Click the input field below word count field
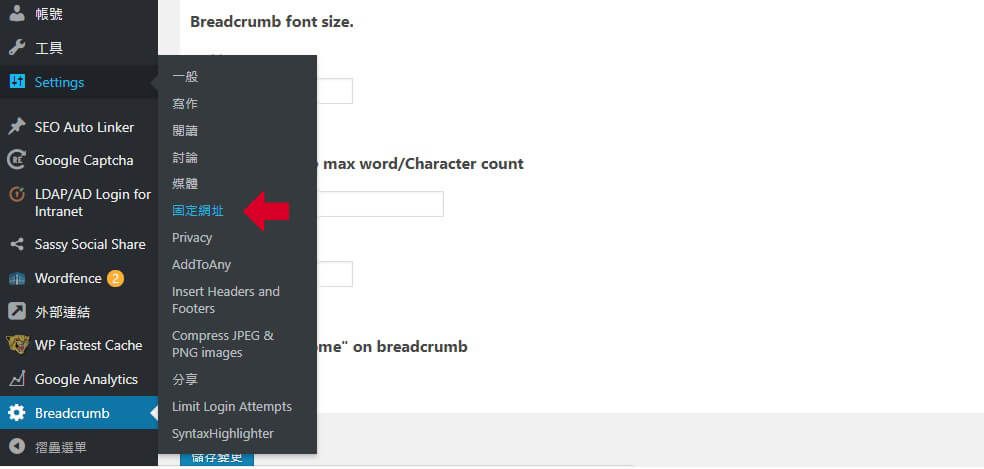The width and height of the screenshot is (984, 469). (334, 274)
